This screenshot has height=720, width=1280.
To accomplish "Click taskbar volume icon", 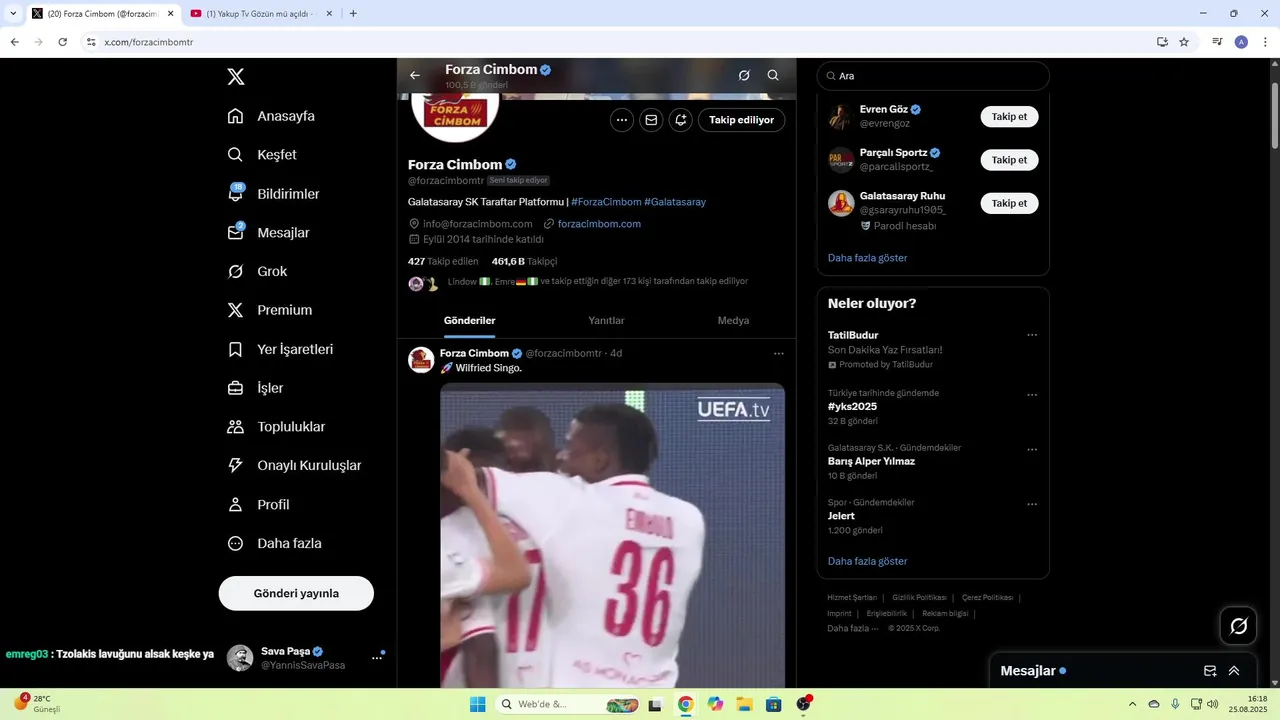I will (x=1212, y=704).
